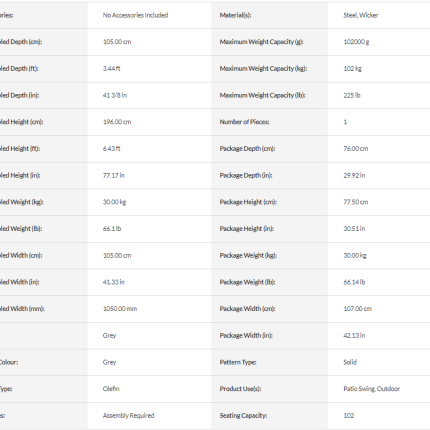Select the "42.13 in" package width value
The image size is (430, 430).
[354, 335]
